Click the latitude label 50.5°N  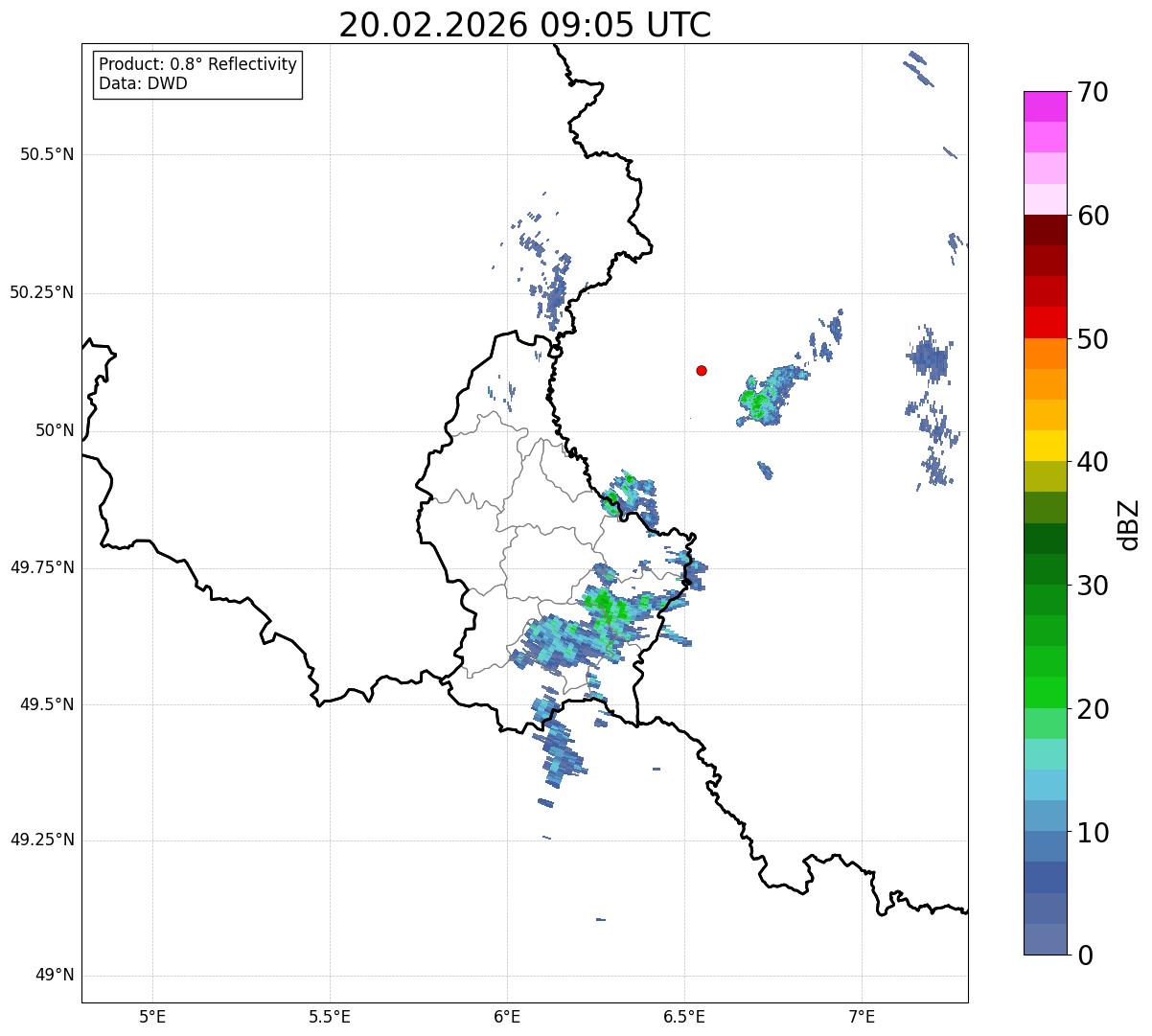pyautogui.click(x=47, y=154)
